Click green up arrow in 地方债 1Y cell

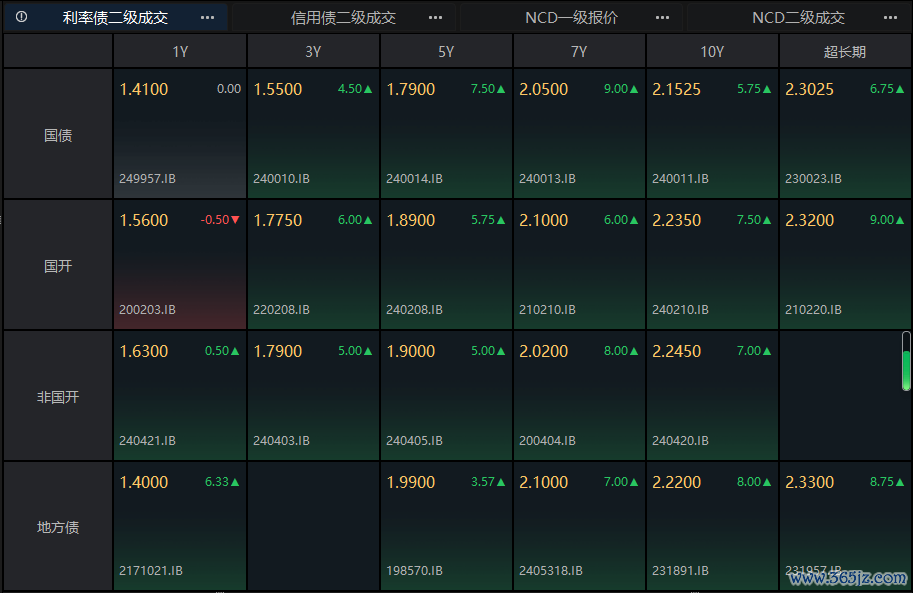(x=235, y=482)
